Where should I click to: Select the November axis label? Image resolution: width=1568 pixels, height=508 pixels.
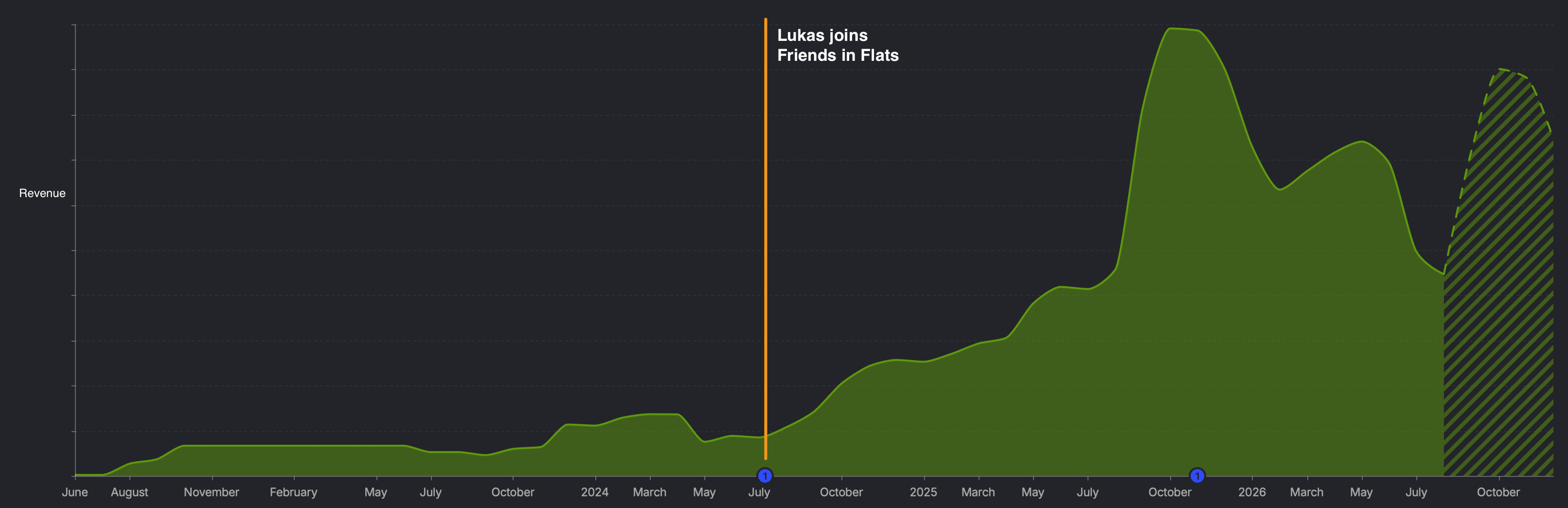point(211,492)
